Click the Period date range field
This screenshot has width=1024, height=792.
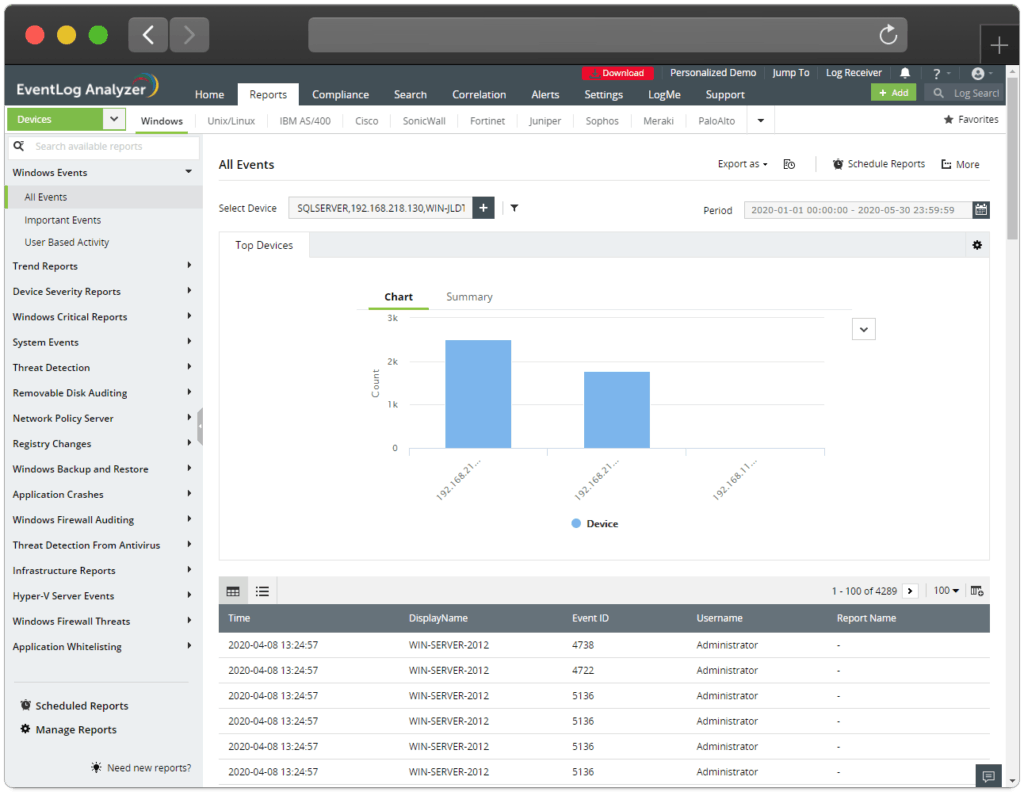pos(857,210)
